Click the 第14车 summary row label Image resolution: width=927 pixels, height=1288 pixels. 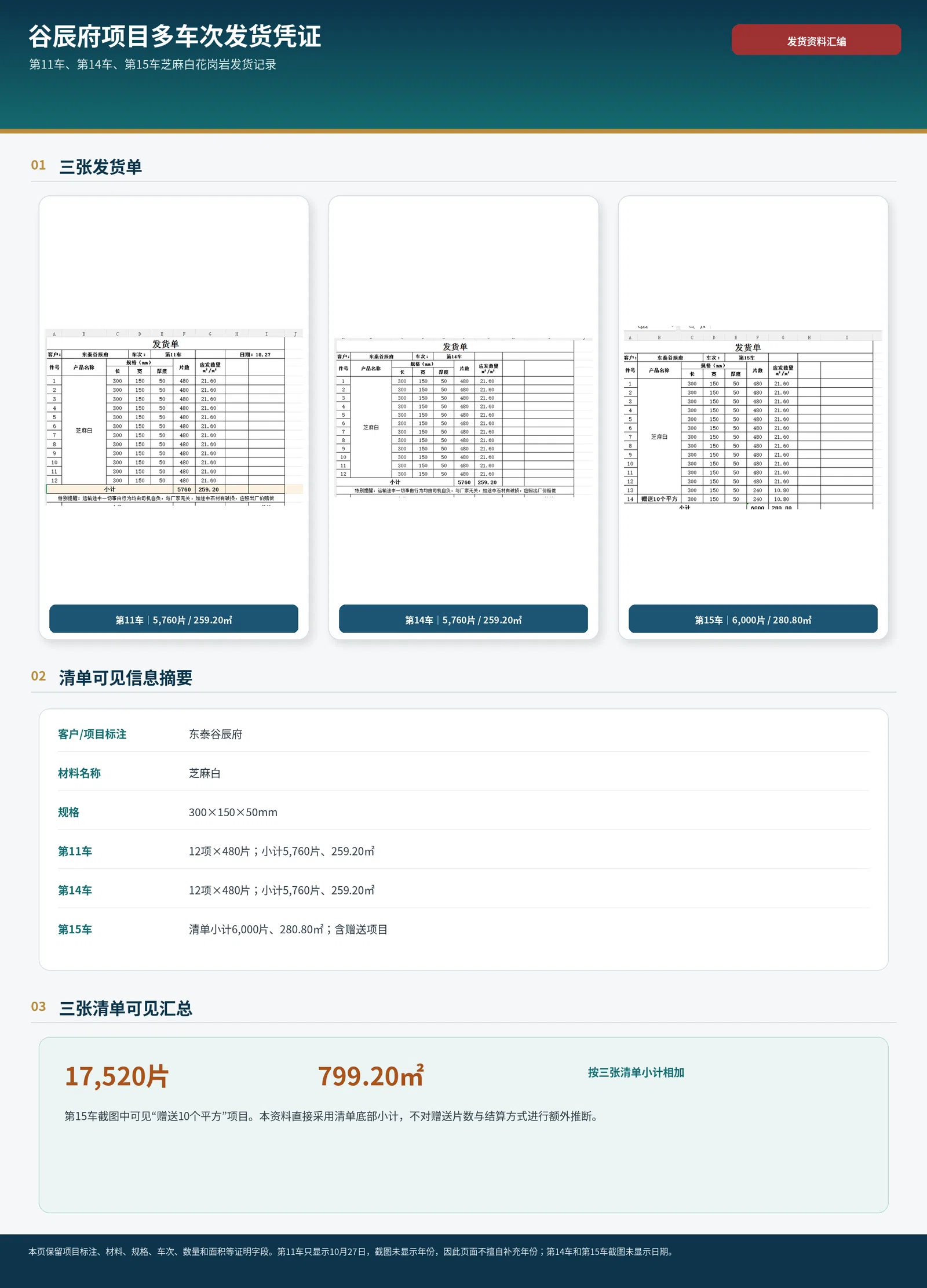click(75, 890)
